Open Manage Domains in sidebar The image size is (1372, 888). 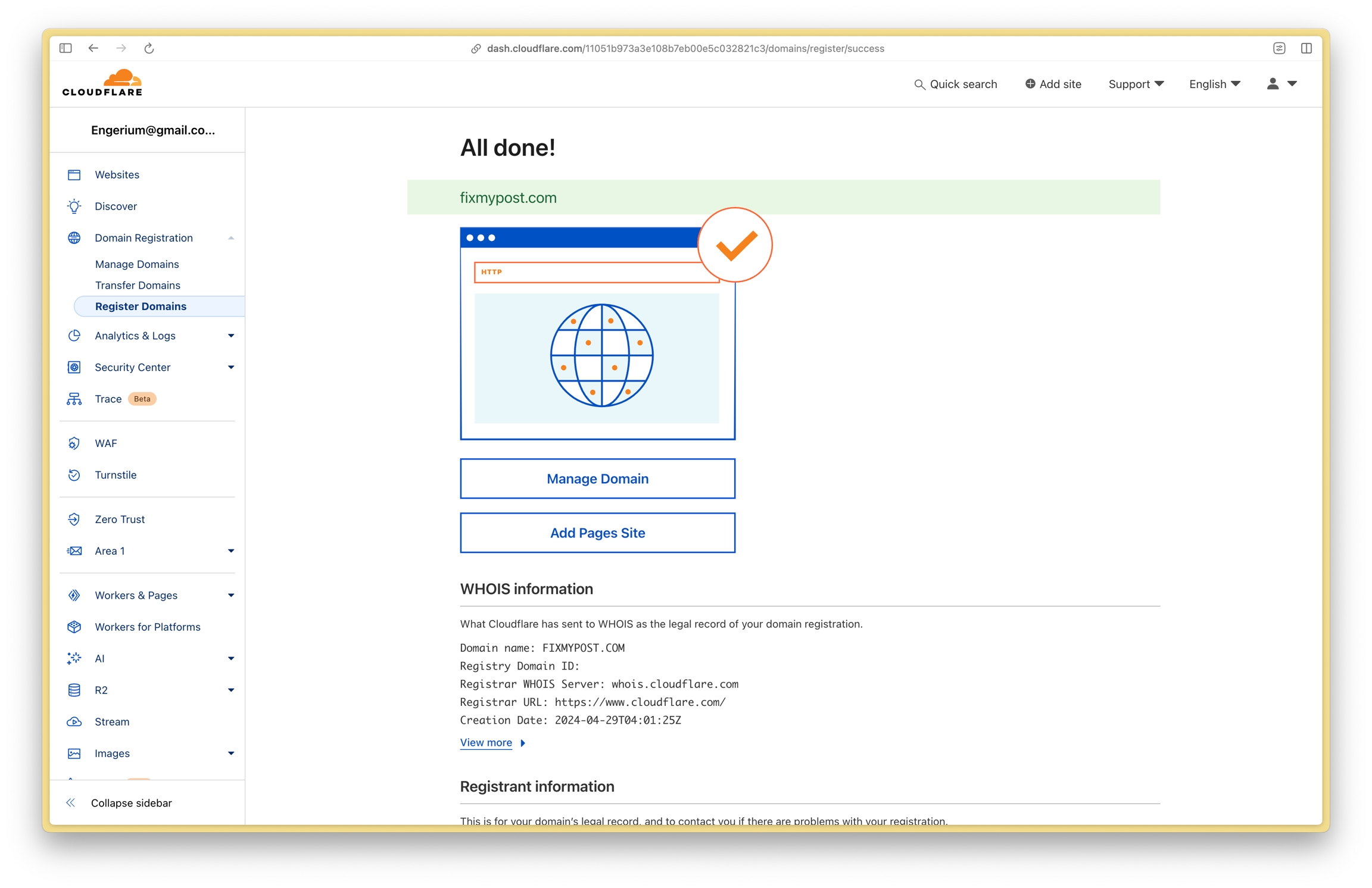pos(137,264)
